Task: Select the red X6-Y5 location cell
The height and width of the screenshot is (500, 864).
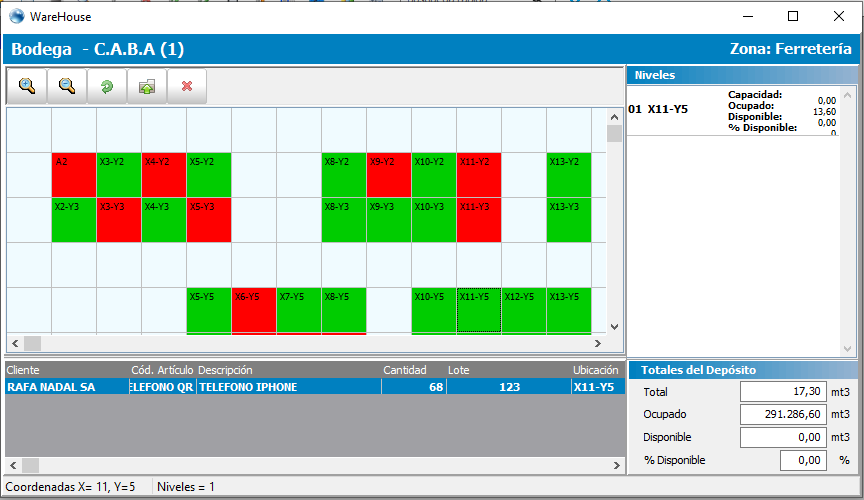Action: [x=254, y=310]
